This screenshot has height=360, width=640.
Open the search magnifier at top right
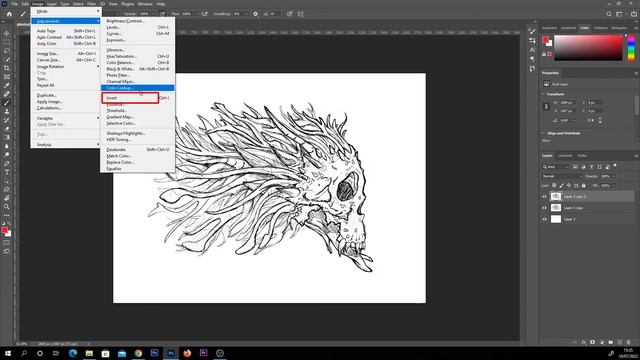609,14
